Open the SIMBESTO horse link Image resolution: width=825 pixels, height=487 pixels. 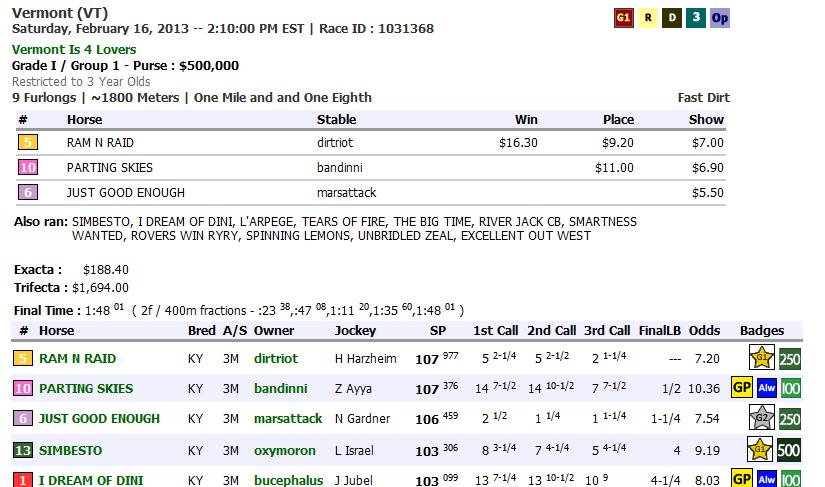[x=72, y=451]
